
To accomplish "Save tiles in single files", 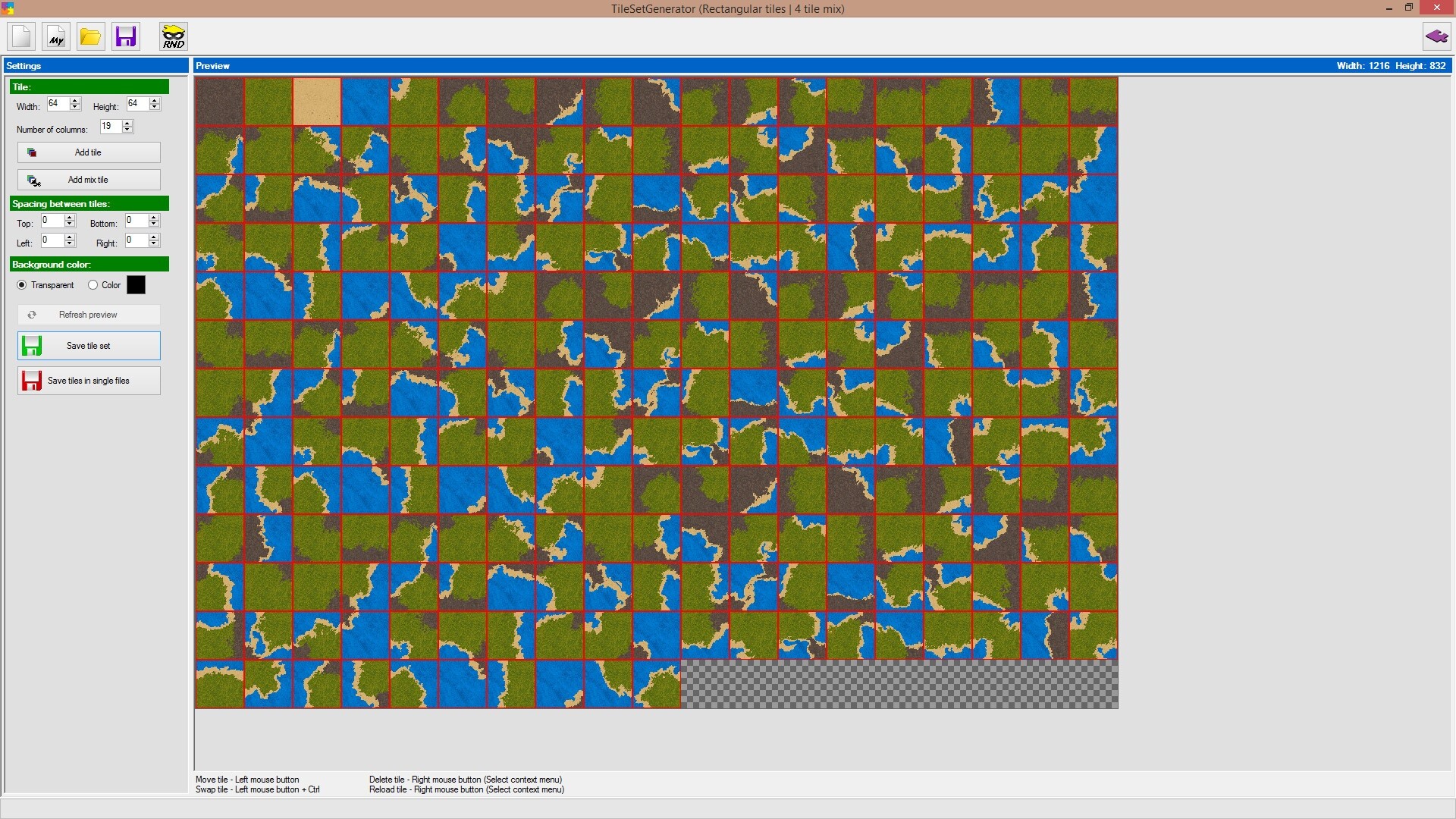I will (x=89, y=381).
